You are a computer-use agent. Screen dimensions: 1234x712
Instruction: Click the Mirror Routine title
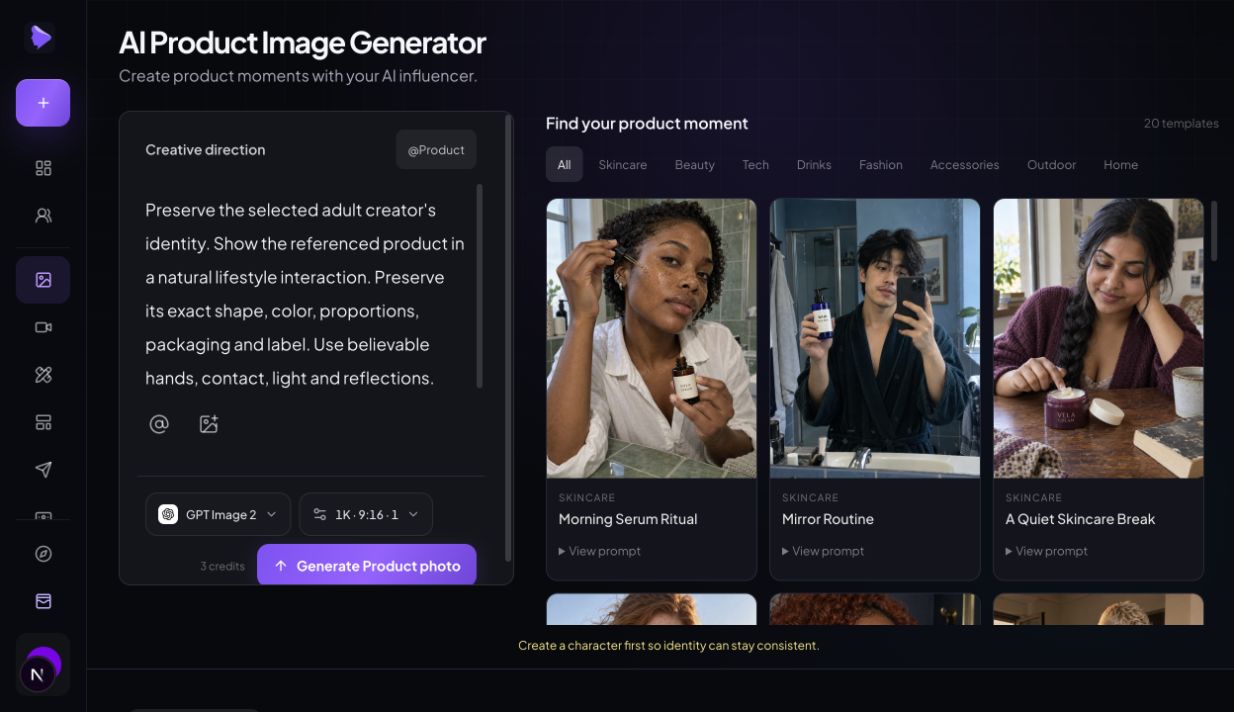point(828,519)
